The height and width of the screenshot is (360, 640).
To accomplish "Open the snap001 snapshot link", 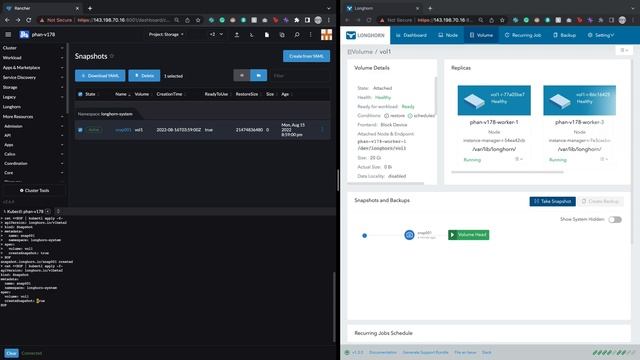I will pyautogui.click(x=123, y=130).
